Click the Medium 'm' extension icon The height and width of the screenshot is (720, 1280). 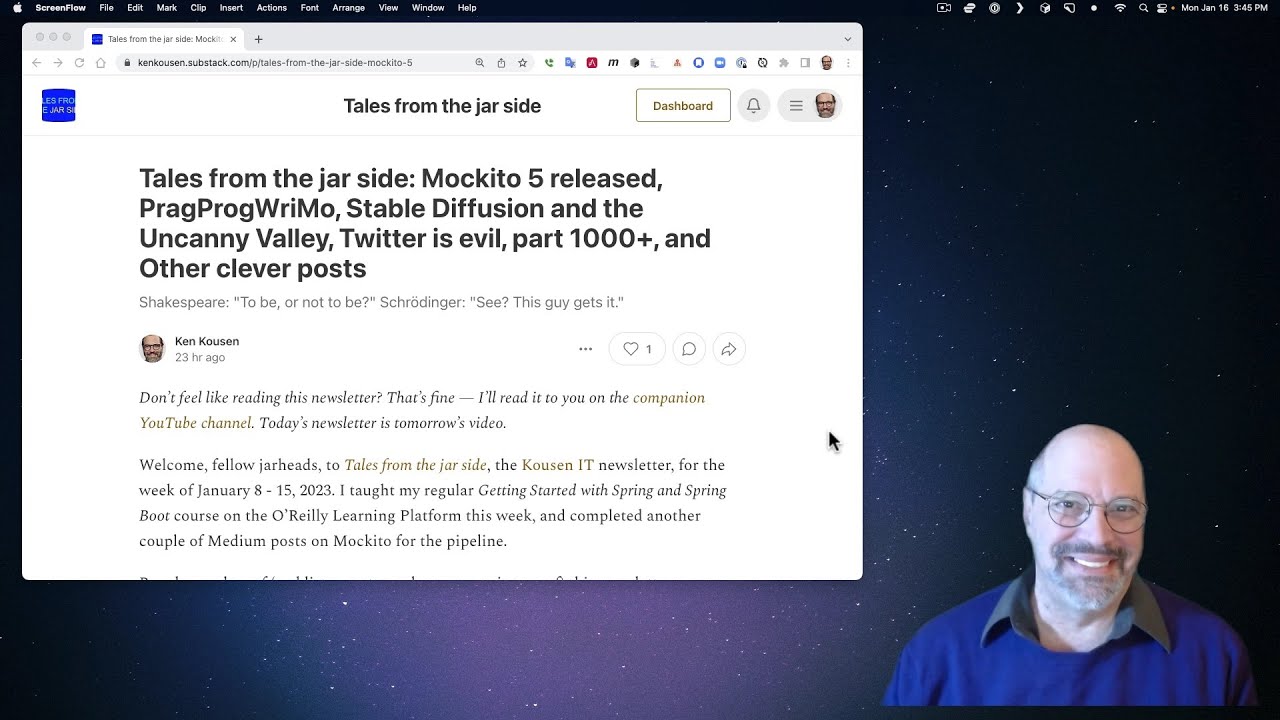click(613, 62)
